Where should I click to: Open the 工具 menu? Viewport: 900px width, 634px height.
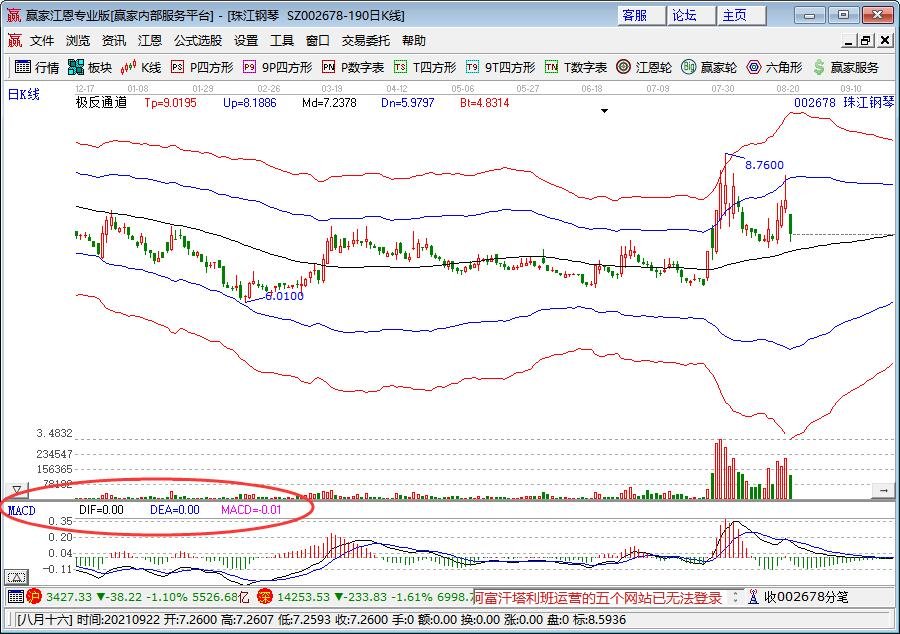[282, 41]
